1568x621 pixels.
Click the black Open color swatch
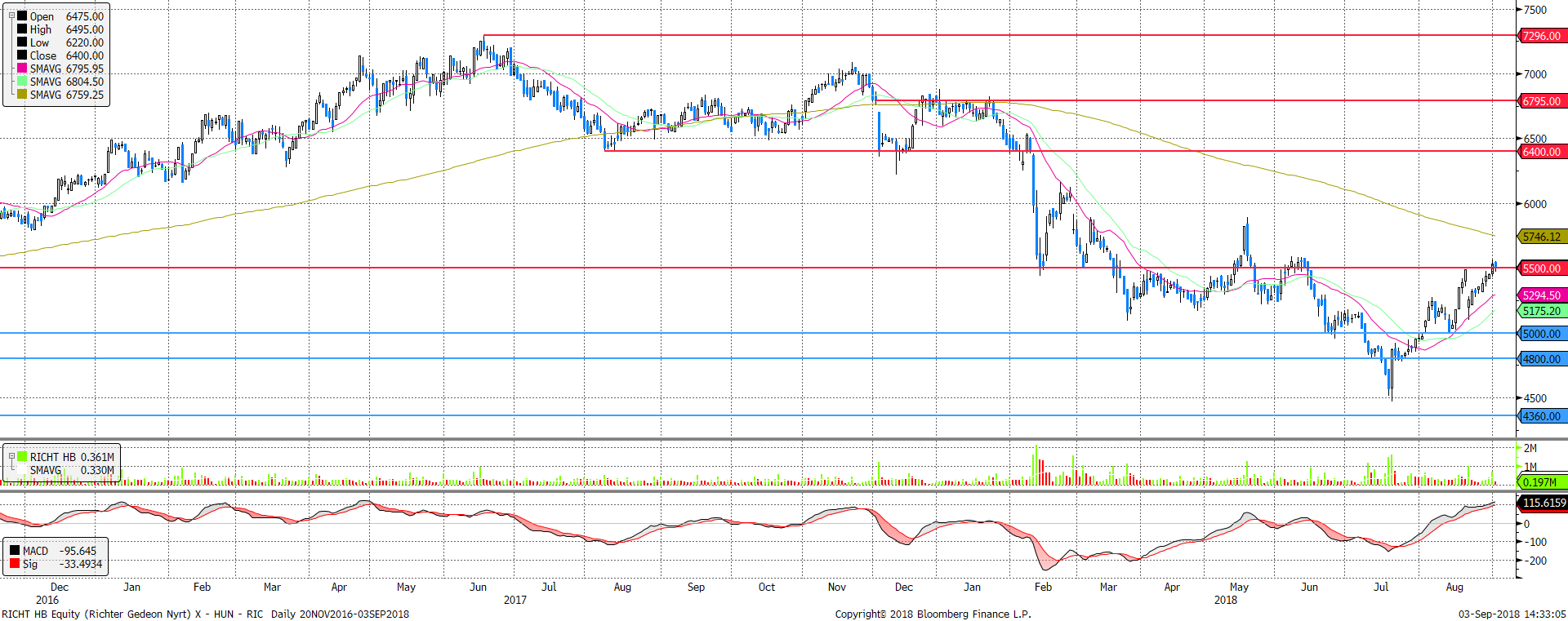[x=22, y=16]
